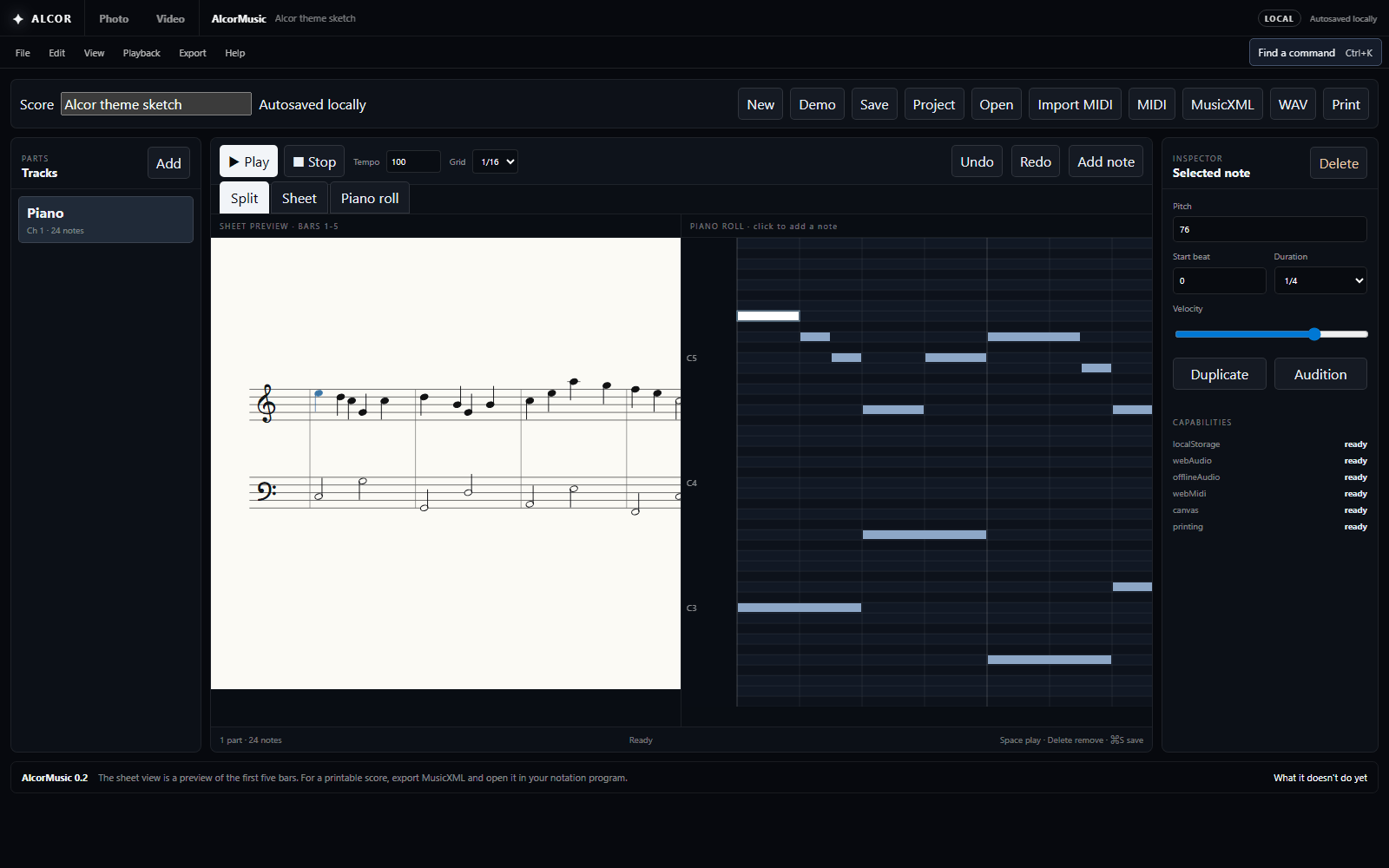Click the printing capability row
This screenshot has width=1389, height=868.
pyautogui.click(x=1269, y=527)
